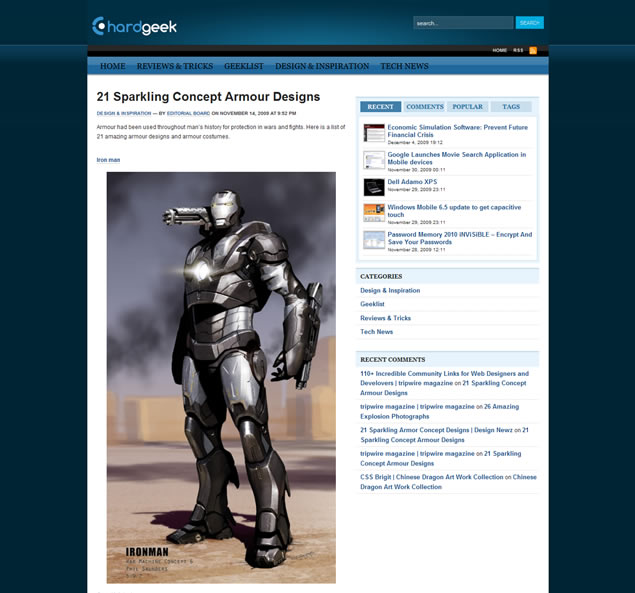This screenshot has width=635, height=593.
Task: Open the Editorial Board author link
Action: click(x=188, y=113)
